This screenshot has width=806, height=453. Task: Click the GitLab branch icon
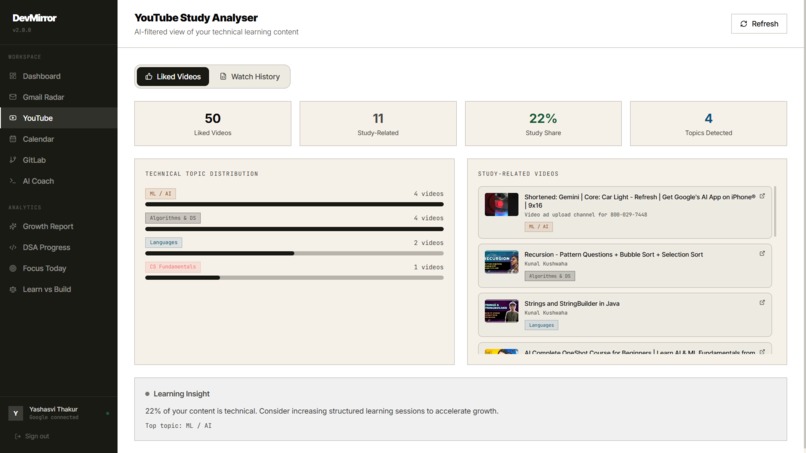(x=13, y=160)
